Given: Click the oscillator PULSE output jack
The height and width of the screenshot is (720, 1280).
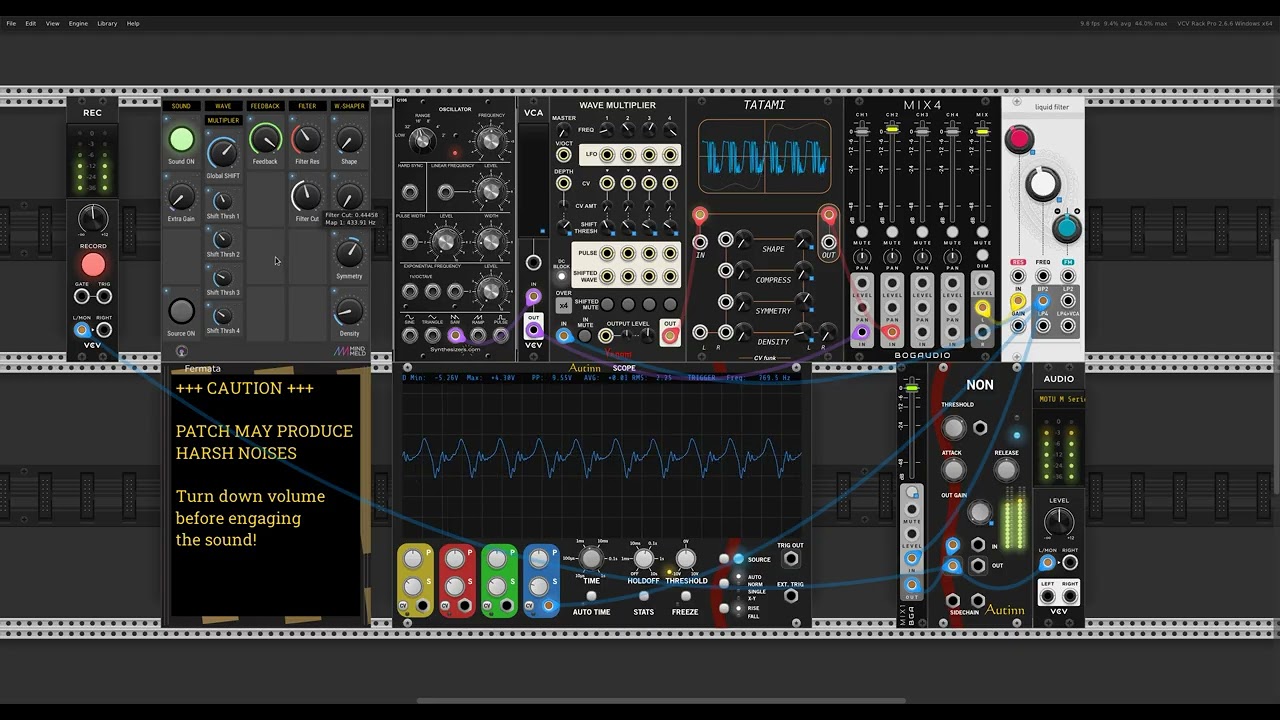Looking at the screenshot, I should (x=500, y=336).
